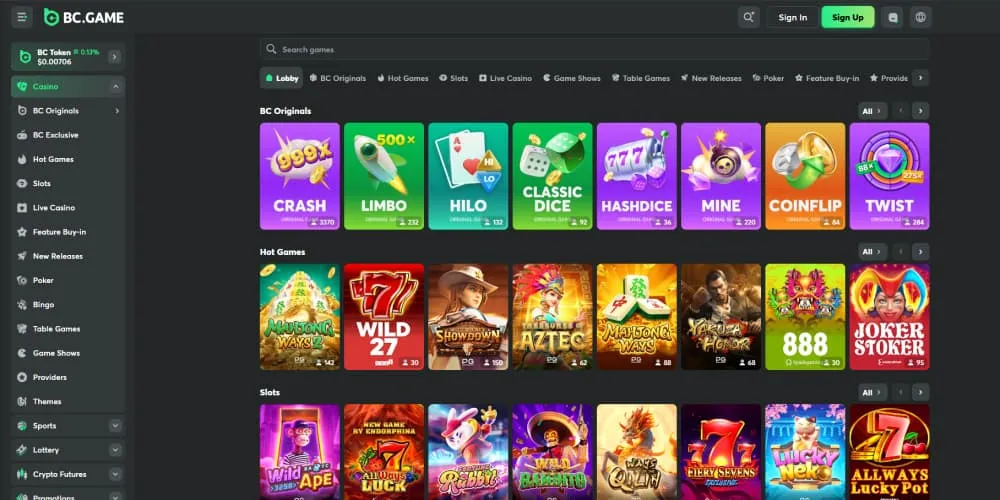This screenshot has width=1000, height=500.
Task: Click the search icon in top header
Action: [749, 17]
